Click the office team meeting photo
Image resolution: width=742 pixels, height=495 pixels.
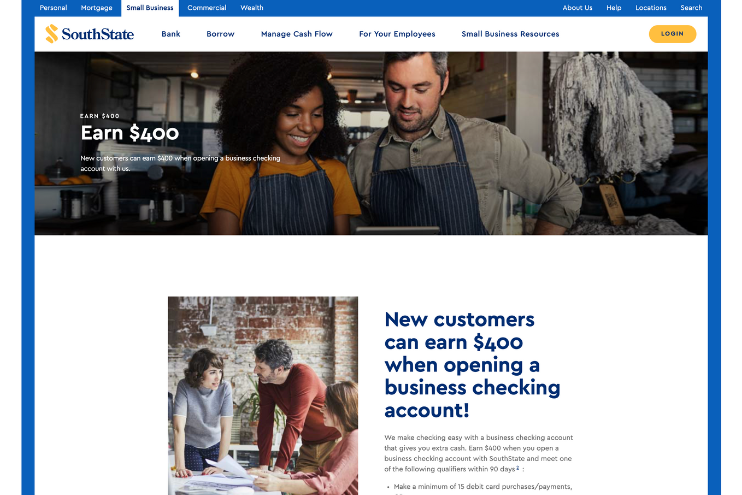263,396
